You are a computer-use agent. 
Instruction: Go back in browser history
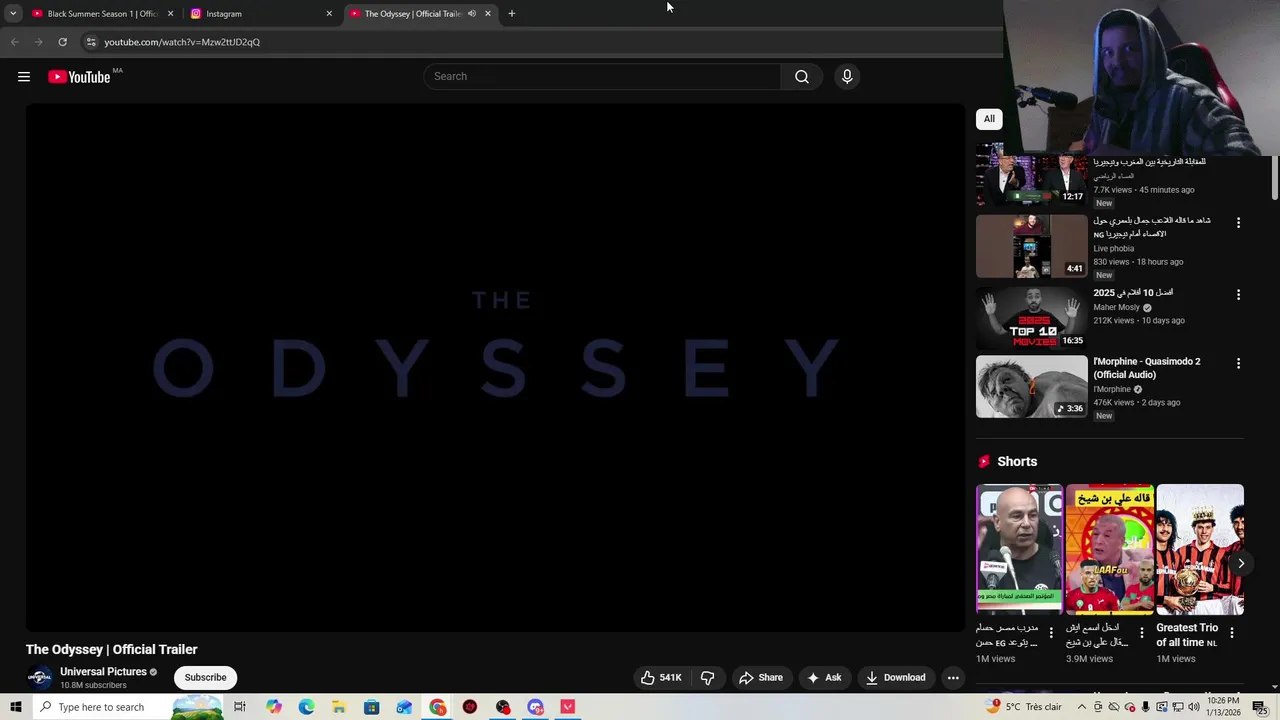coord(14,42)
